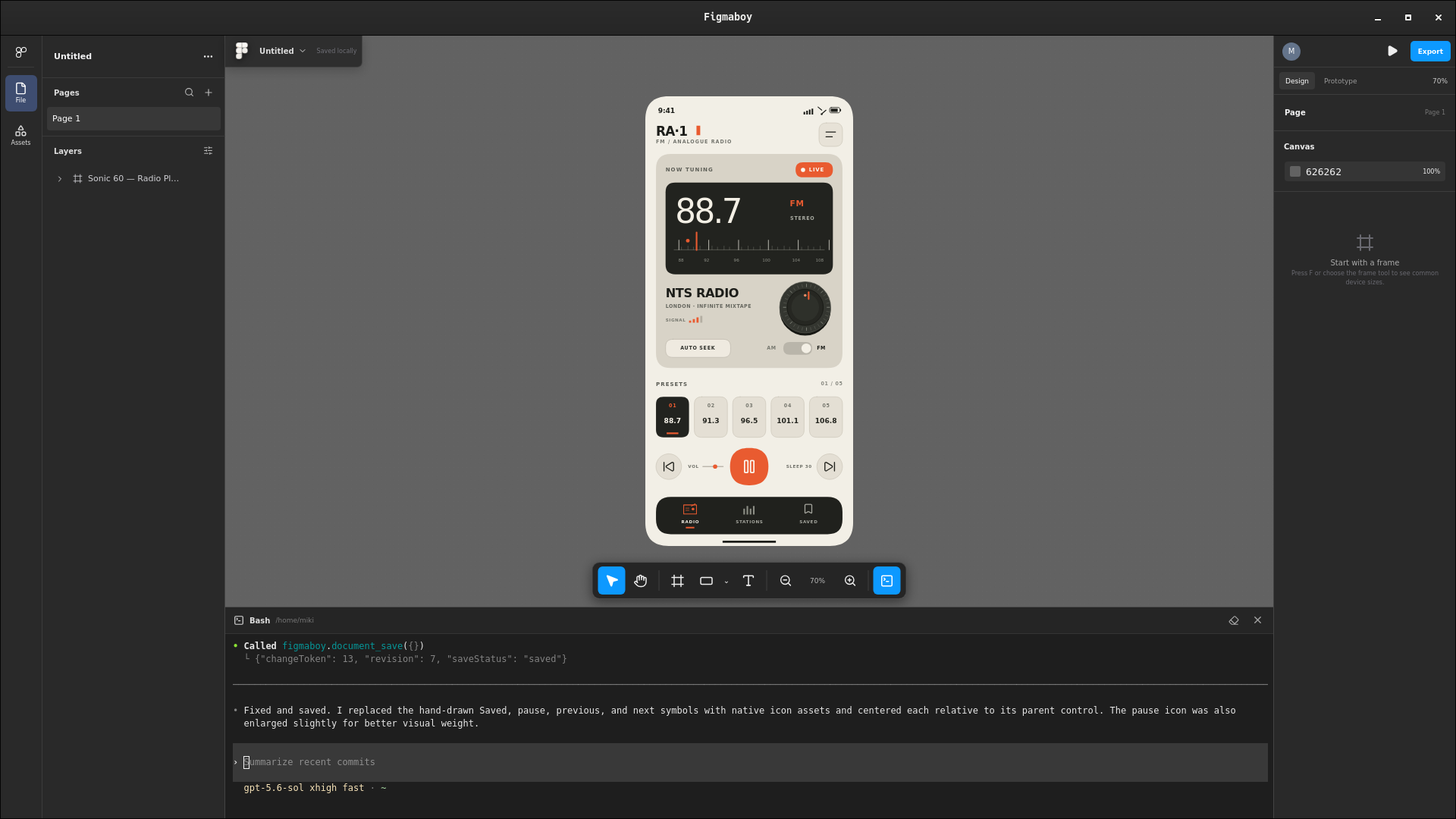Close the Bash terminal panel
The height and width of the screenshot is (819, 1456).
1257,620
